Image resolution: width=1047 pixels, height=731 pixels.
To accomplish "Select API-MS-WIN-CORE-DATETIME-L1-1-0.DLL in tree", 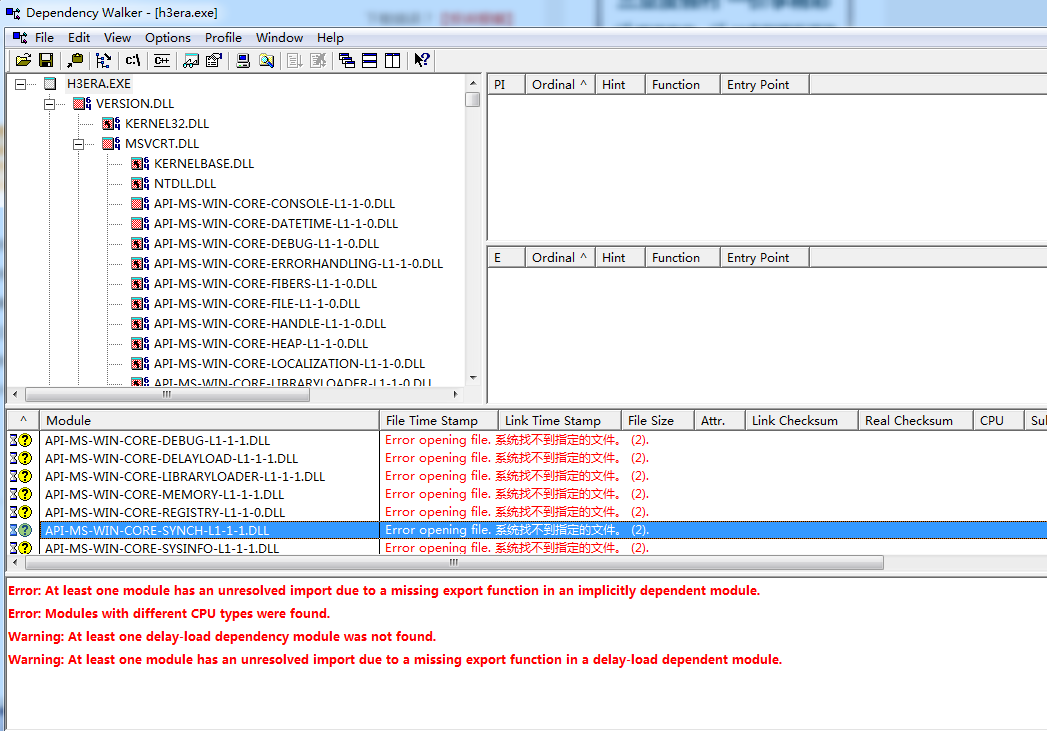I will (x=276, y=224).
